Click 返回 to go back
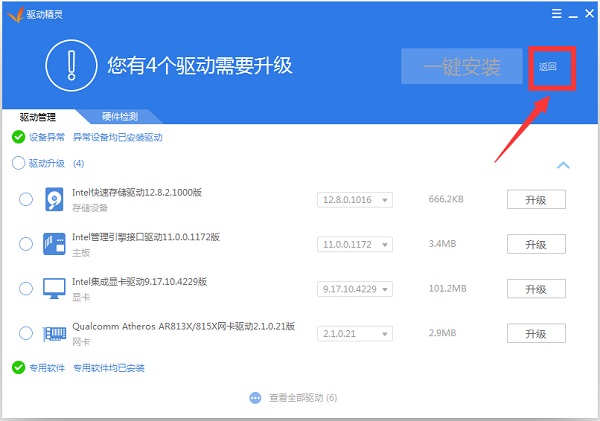 [x=548, y=67]
